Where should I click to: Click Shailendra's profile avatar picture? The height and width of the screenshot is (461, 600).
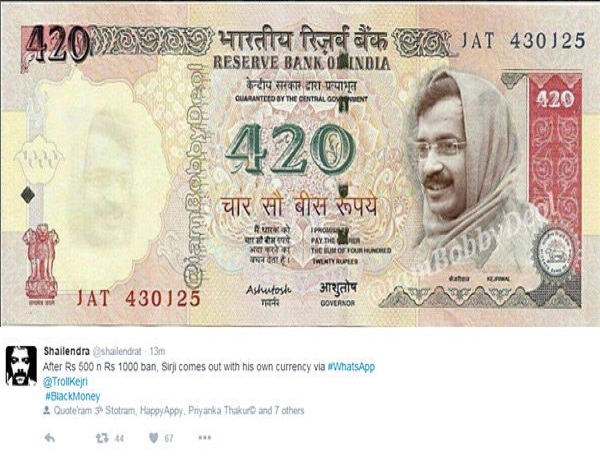(21, 366)
